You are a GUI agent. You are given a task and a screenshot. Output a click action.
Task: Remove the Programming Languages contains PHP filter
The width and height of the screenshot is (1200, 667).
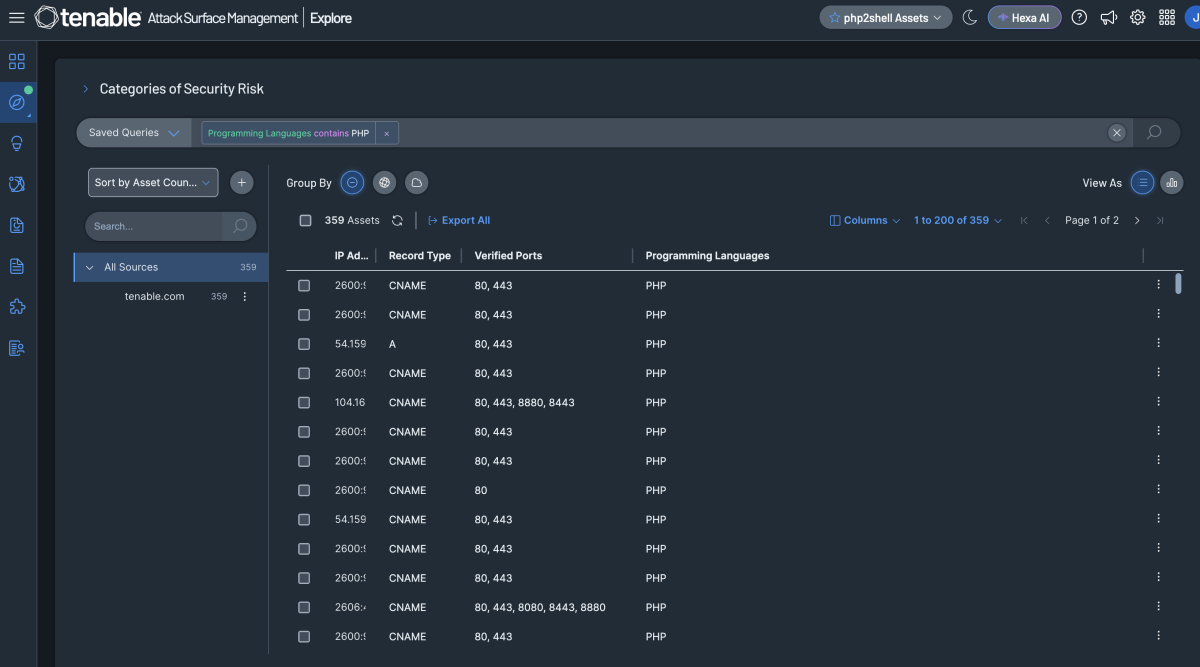pyautogui.click(x=387, y=133)
